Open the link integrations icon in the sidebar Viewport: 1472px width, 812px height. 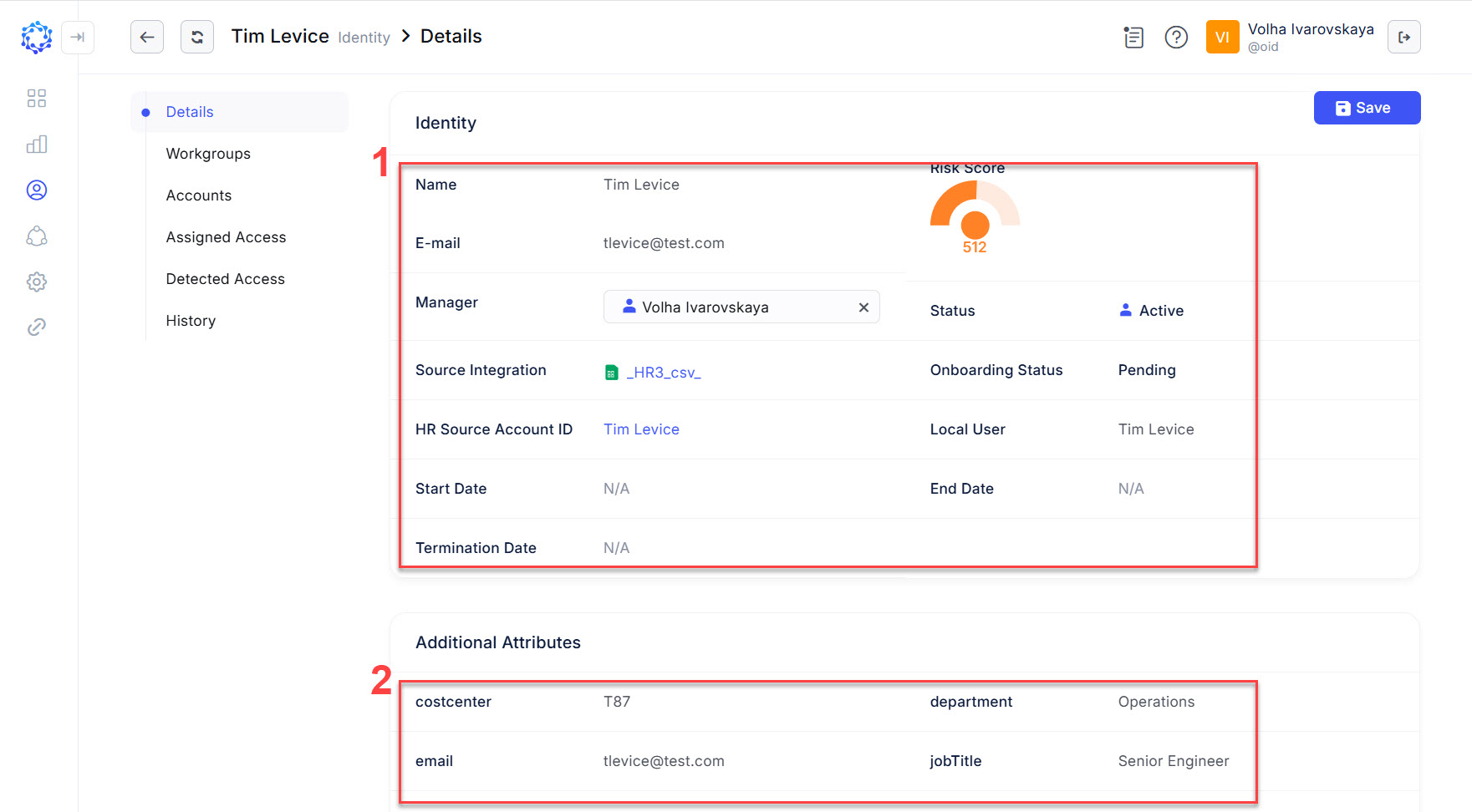click(x=36, y=327)
